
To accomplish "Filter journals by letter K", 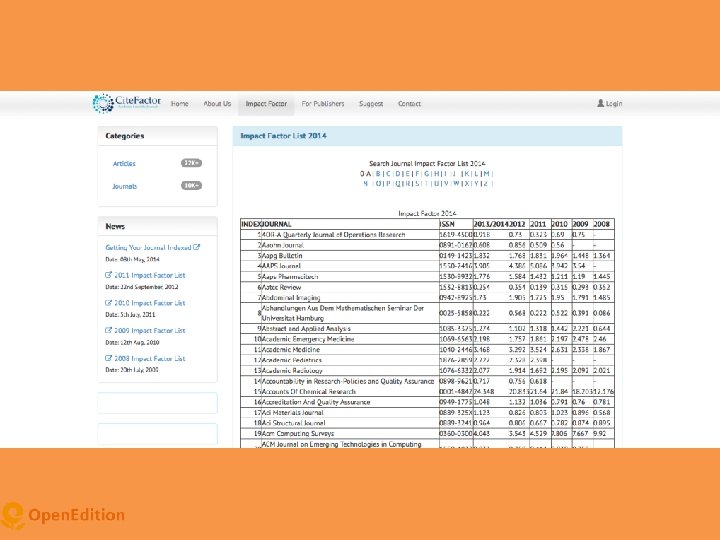I will point(467,174).
